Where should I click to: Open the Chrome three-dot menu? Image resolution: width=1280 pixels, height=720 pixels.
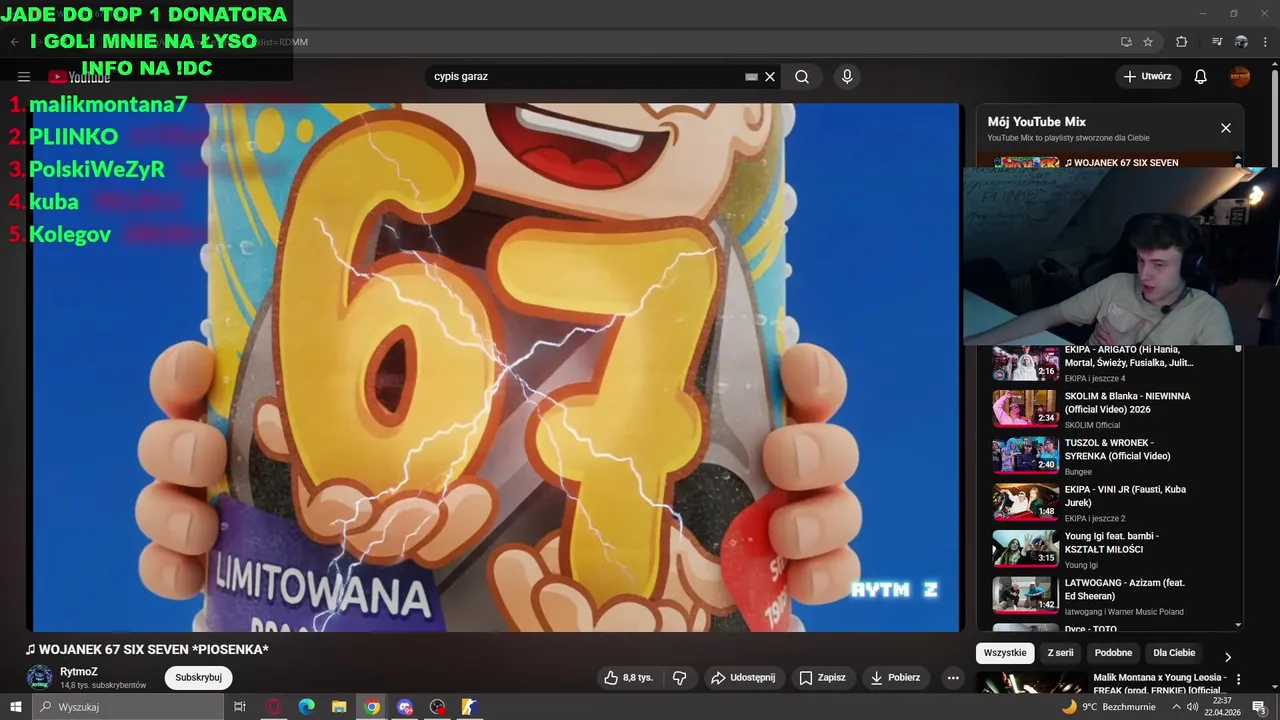click(1265, 42)
